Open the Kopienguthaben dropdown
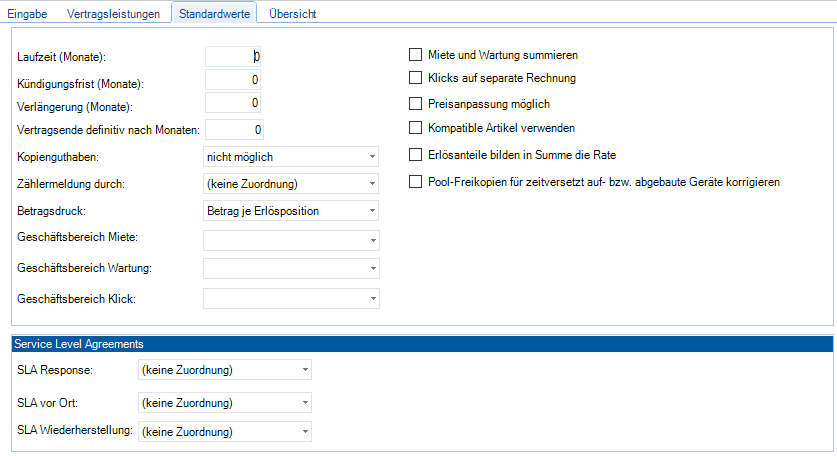The image size is (837, 456). tap(290, 157)
